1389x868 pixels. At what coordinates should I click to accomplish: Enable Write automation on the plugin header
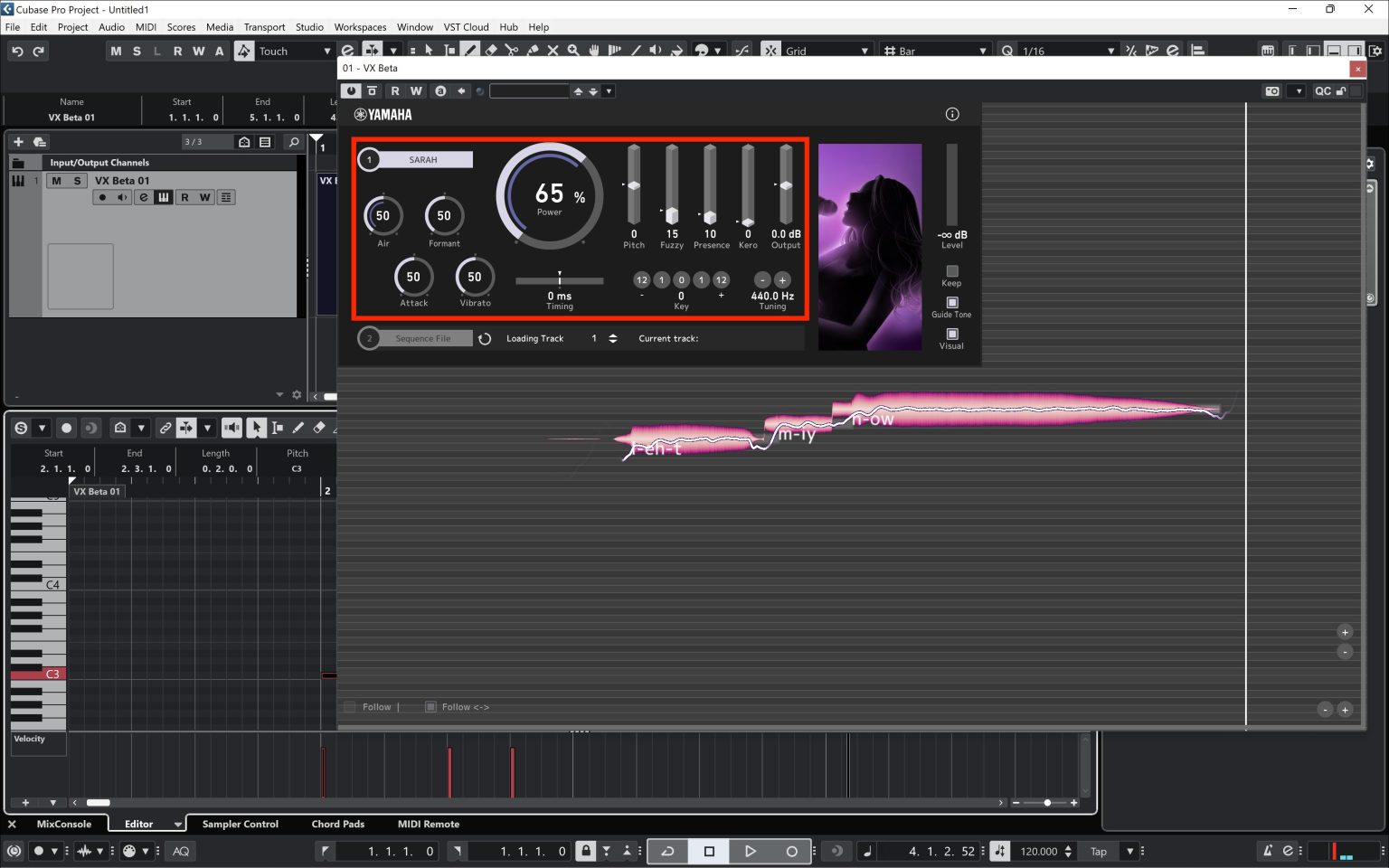click(415, 90)
